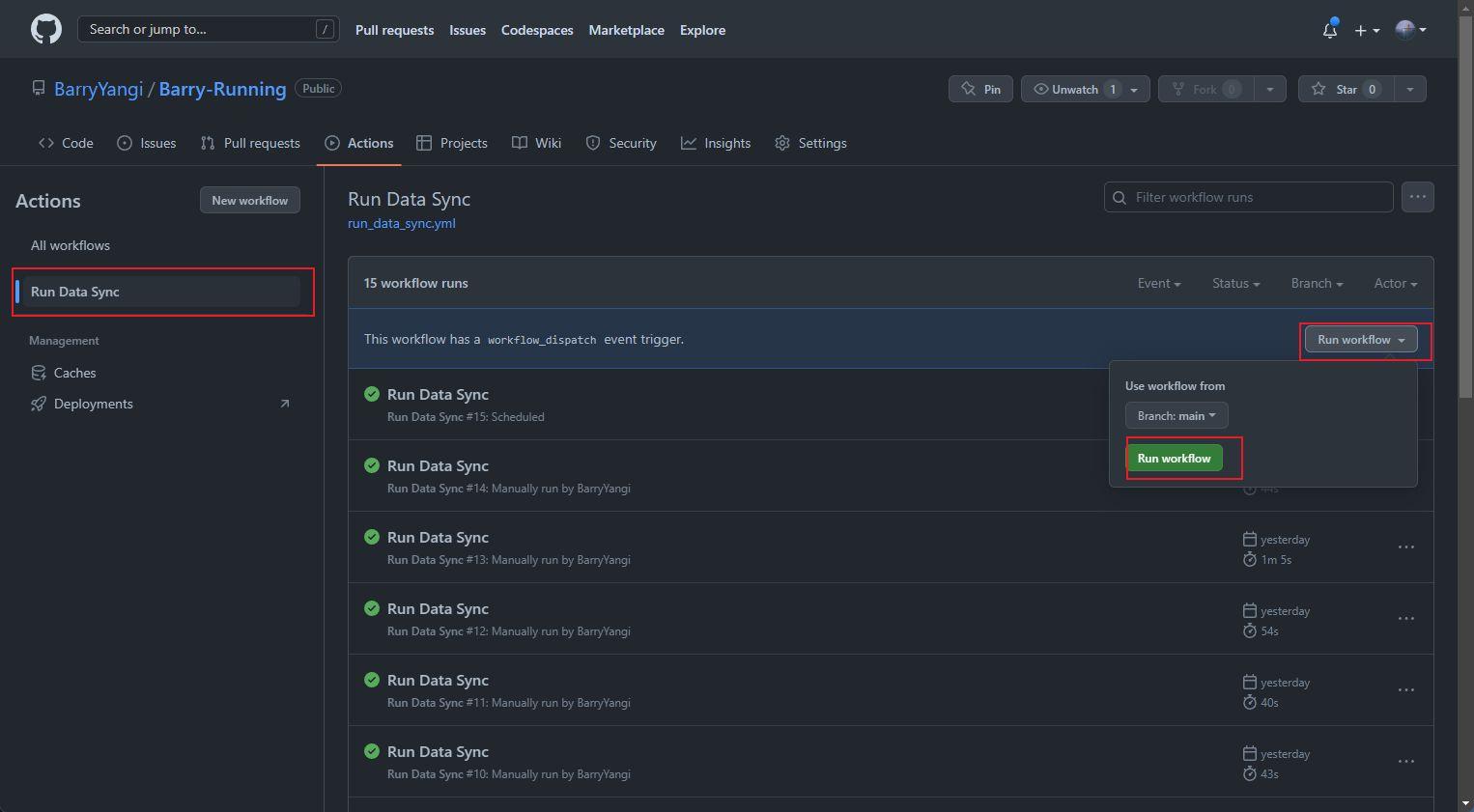Open the GitHub home logo
This screenshot has height=812, width=1474.
click(x=46, y=29)
